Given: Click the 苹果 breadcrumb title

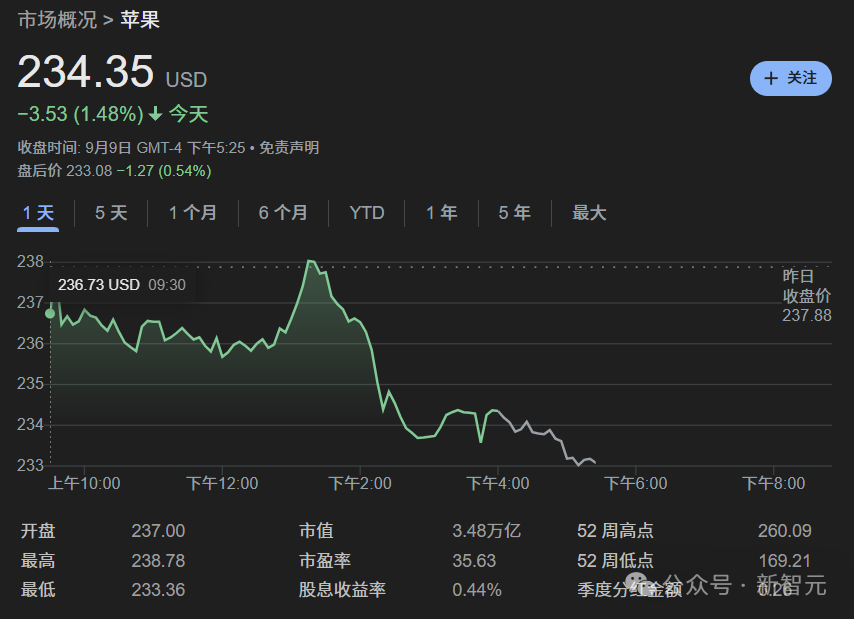Looking at the screenshot, I should coord(140,20).
